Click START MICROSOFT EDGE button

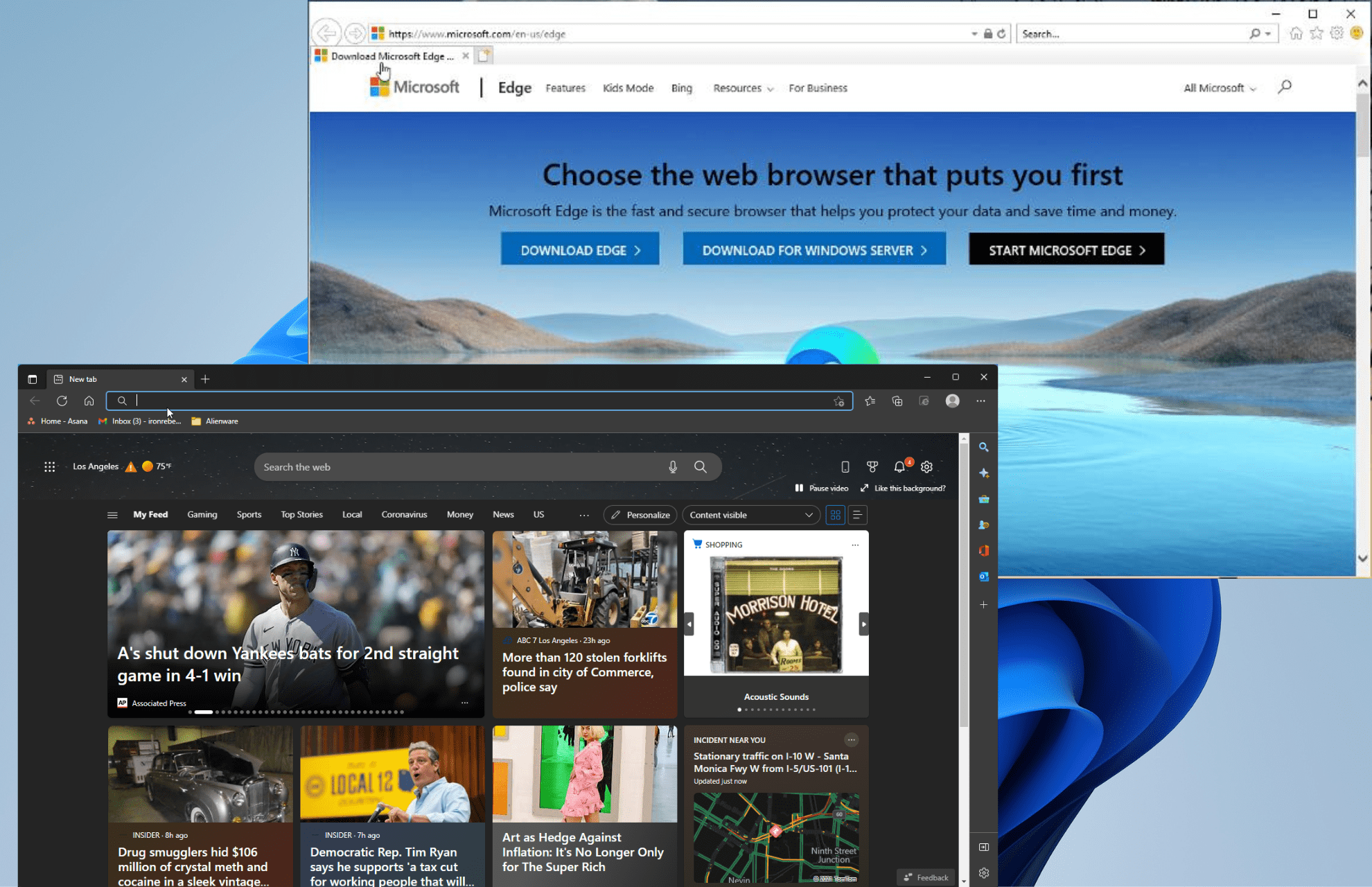click(1066, 250)
